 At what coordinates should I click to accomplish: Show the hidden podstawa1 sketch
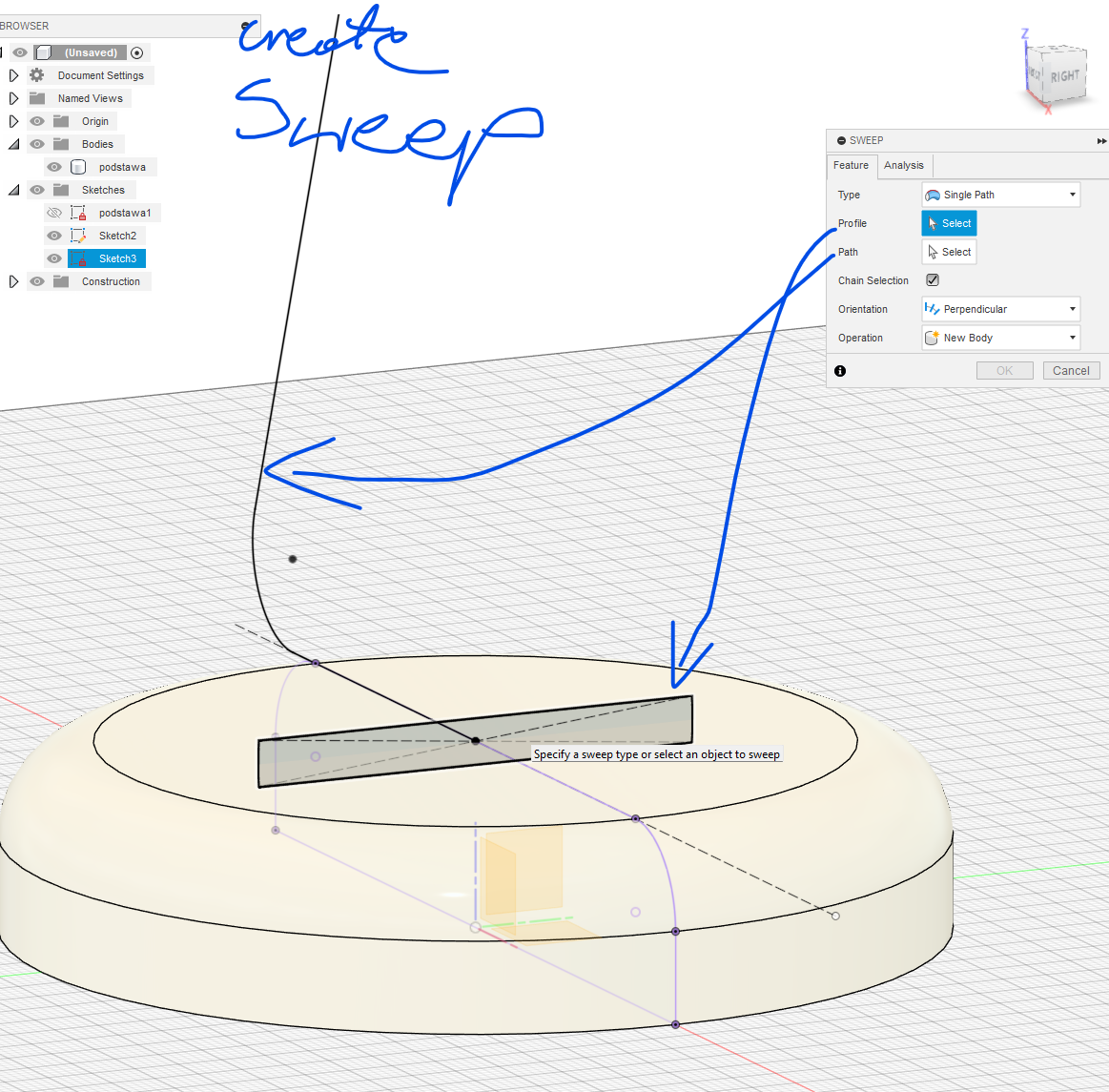click(54, 213)
